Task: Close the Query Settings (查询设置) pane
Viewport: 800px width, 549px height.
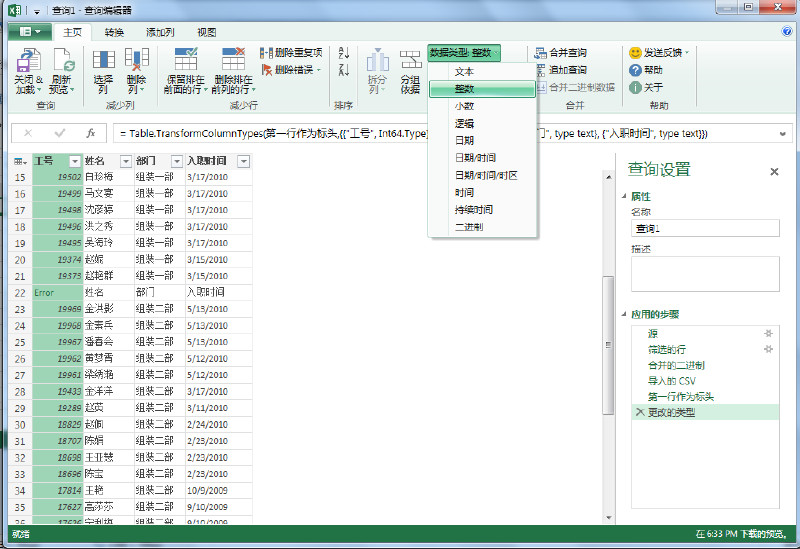Action: click(774, 171)
